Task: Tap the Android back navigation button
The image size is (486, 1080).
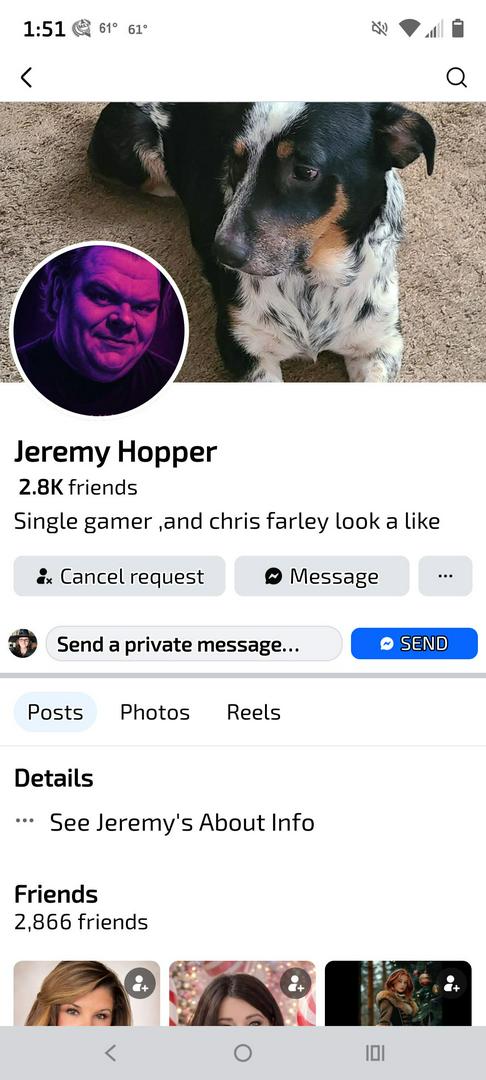Action: [110, 1052]
